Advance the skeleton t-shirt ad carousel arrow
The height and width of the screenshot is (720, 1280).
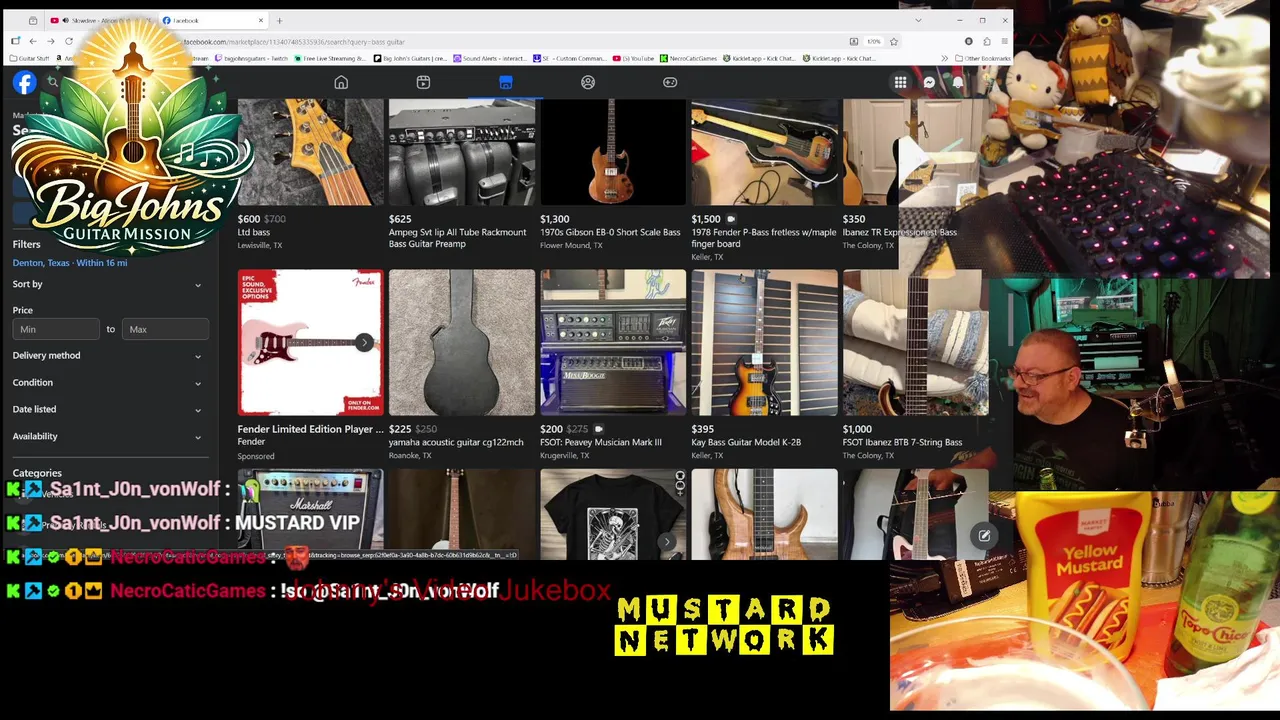pyautogui.click(x=667, y=542)
